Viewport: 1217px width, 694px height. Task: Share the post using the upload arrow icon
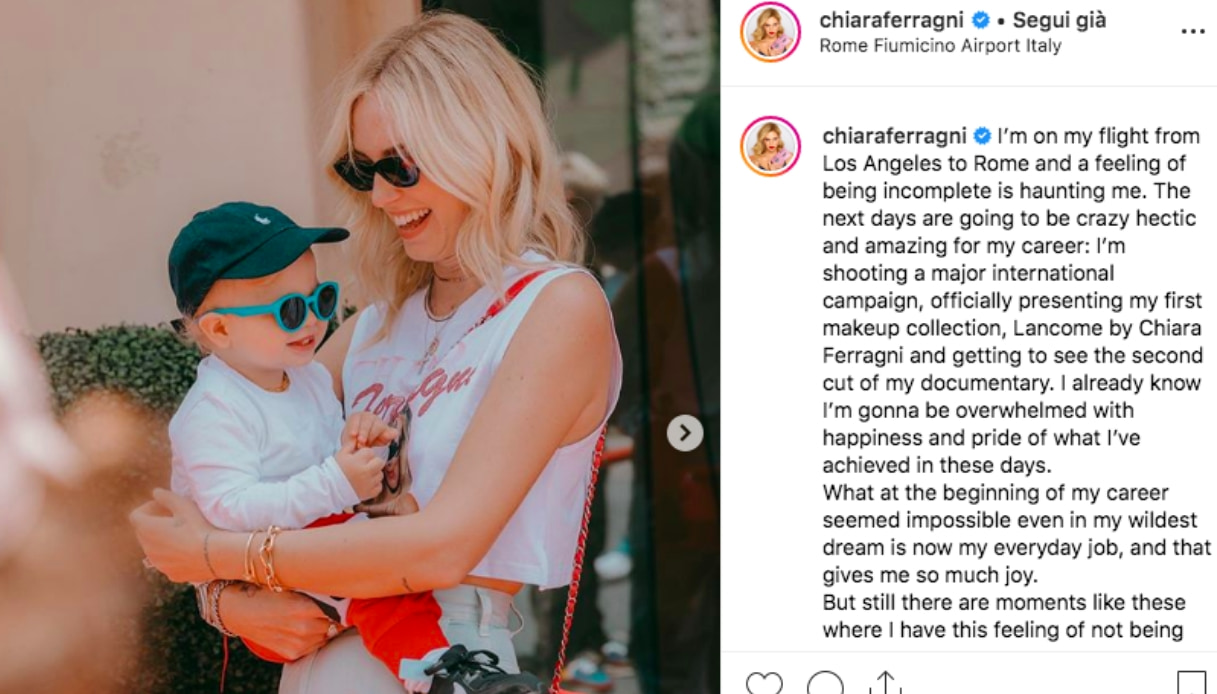pyautogui.click(x=885, y=684)
